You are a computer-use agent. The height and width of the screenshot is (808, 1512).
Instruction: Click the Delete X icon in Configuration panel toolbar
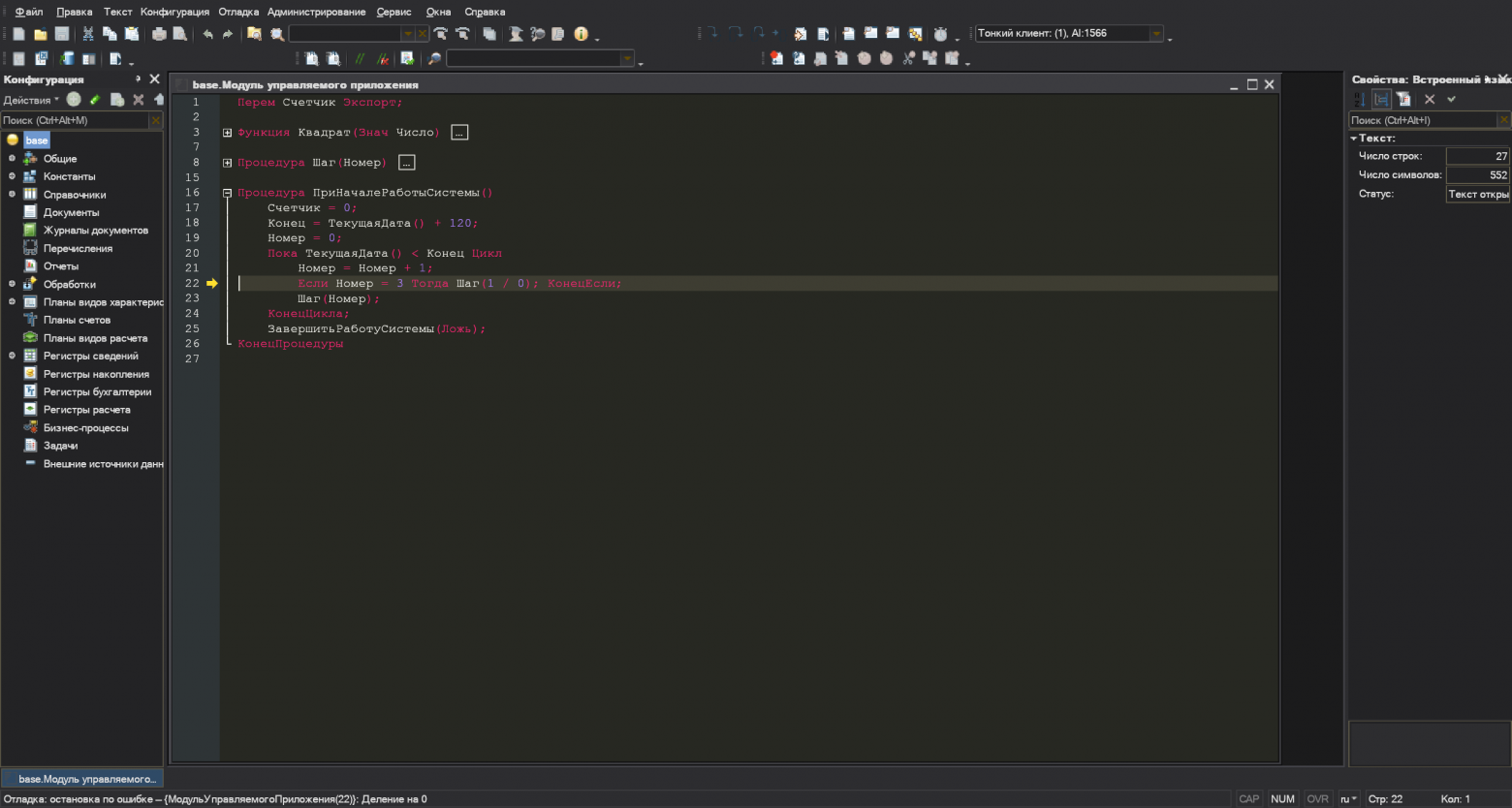coord(139,100)
